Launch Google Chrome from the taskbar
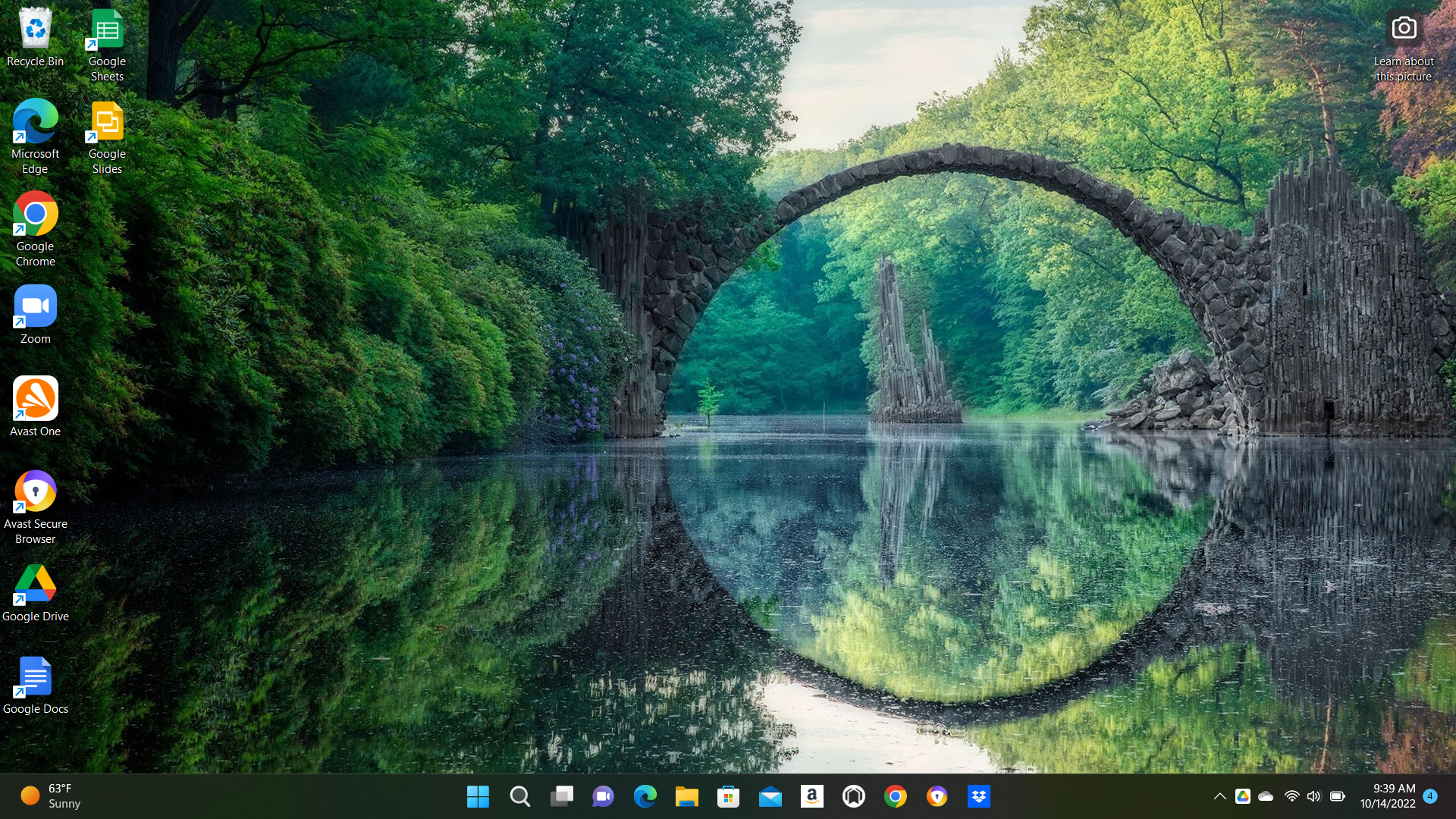Screen dimensions: 1456x819 [895, 796]
